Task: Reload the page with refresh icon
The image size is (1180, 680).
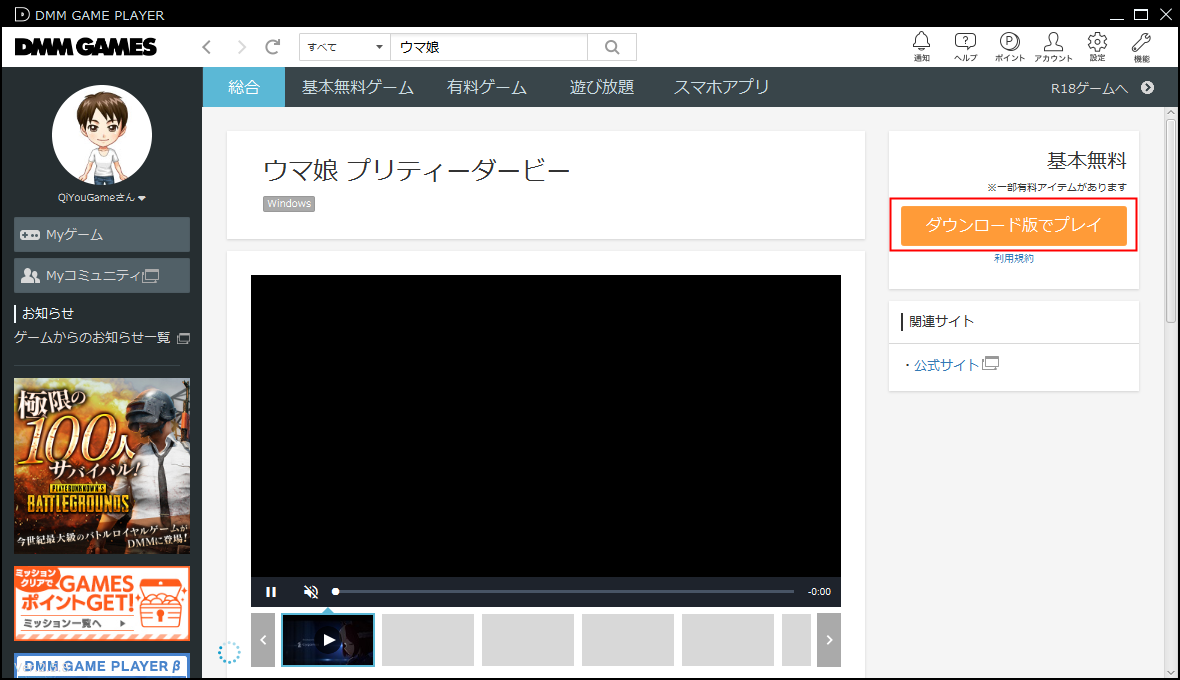Action: coord(272,47)
